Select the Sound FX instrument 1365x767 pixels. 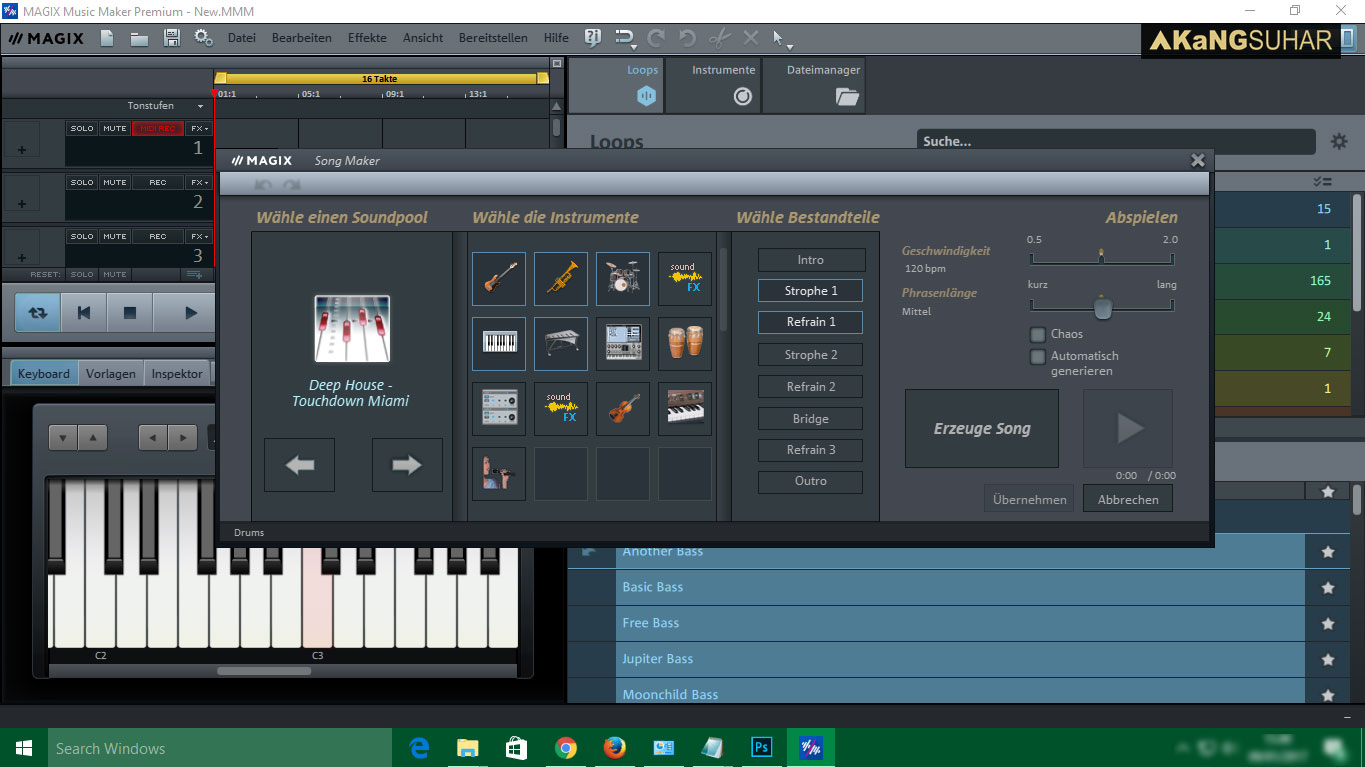684,279
